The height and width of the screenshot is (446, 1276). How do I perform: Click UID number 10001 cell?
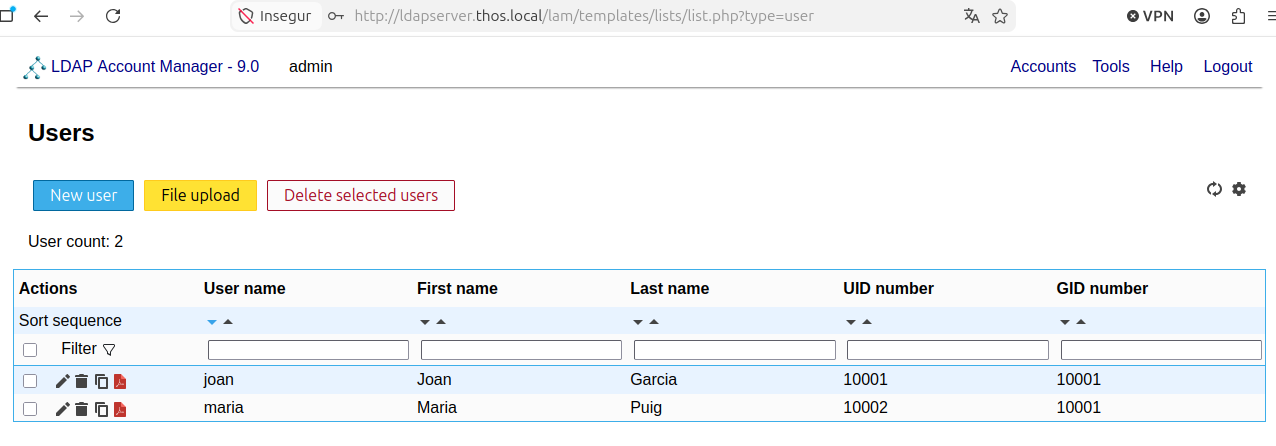(865, 380)
